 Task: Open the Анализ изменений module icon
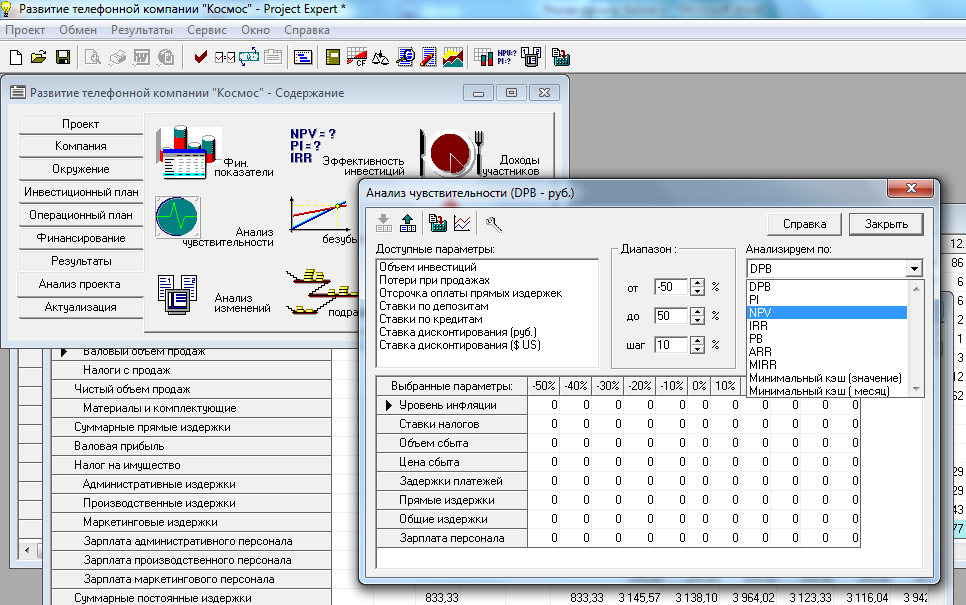[x=179, y=294]
